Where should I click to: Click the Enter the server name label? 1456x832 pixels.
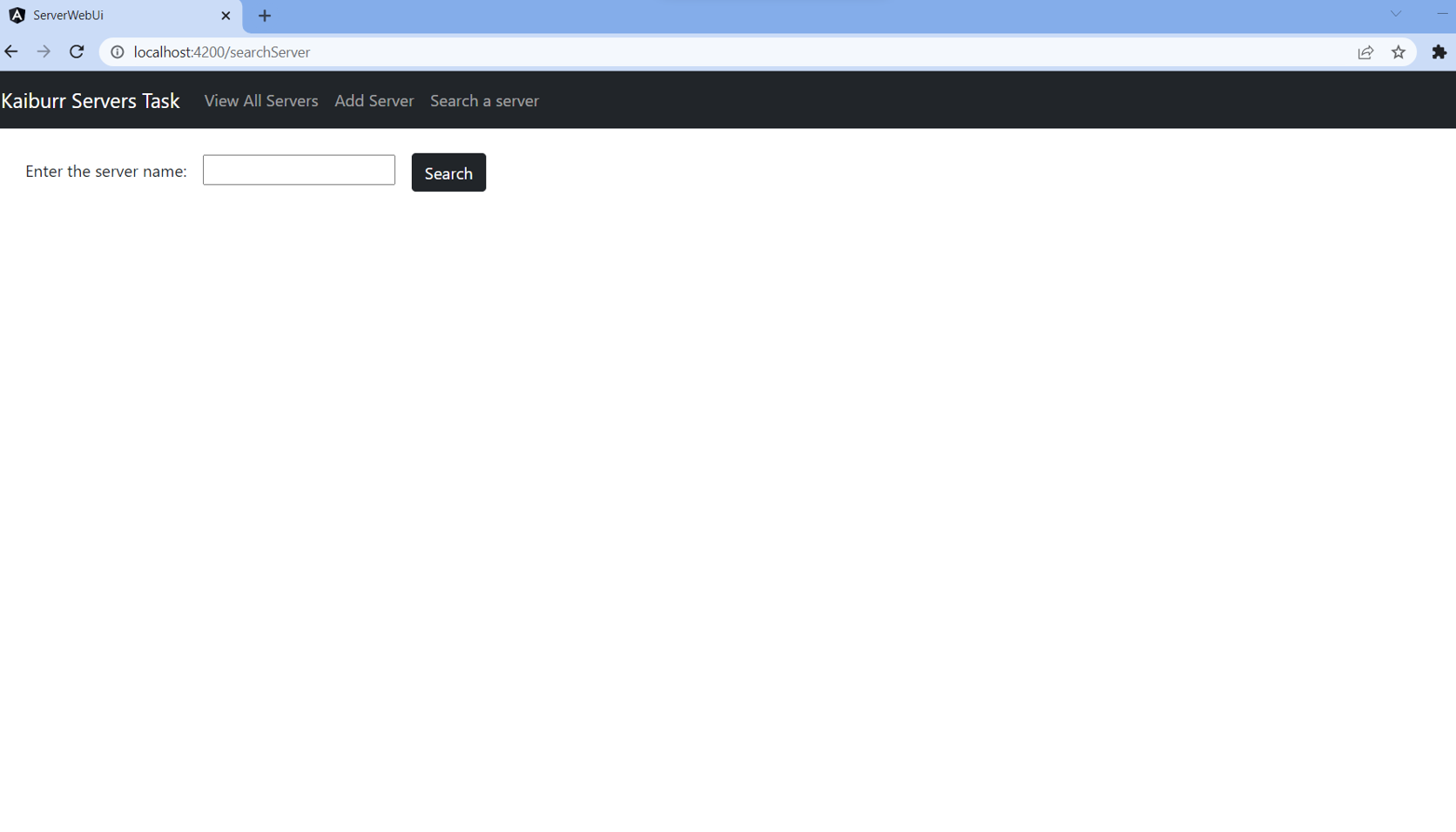click(x=104, y=171)
